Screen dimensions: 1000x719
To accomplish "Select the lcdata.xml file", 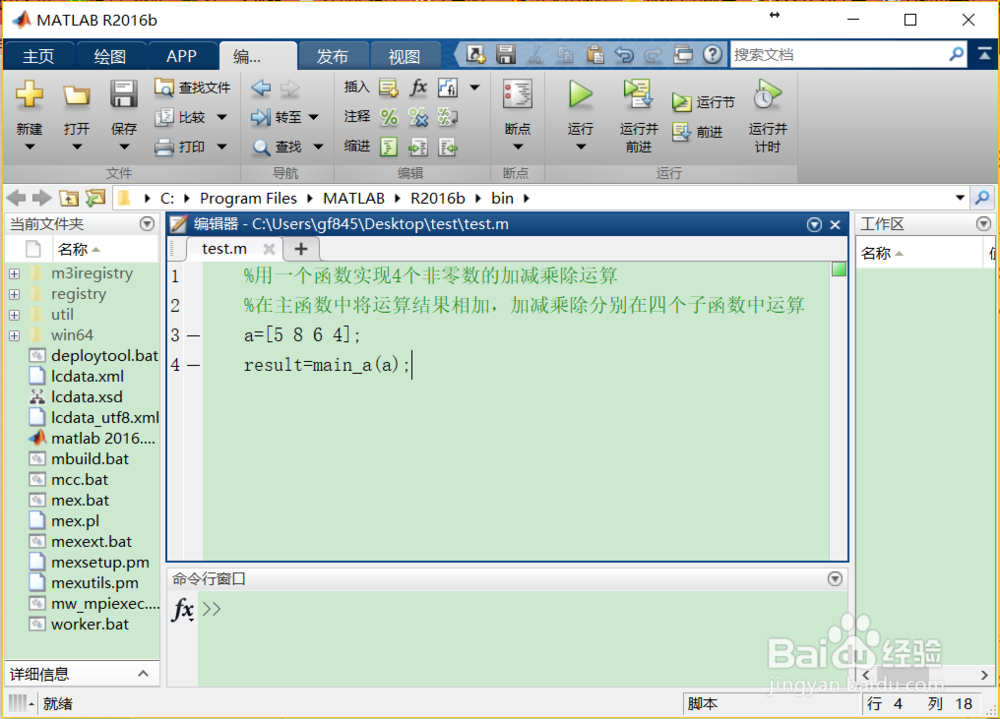I will (x=87, y=376).
